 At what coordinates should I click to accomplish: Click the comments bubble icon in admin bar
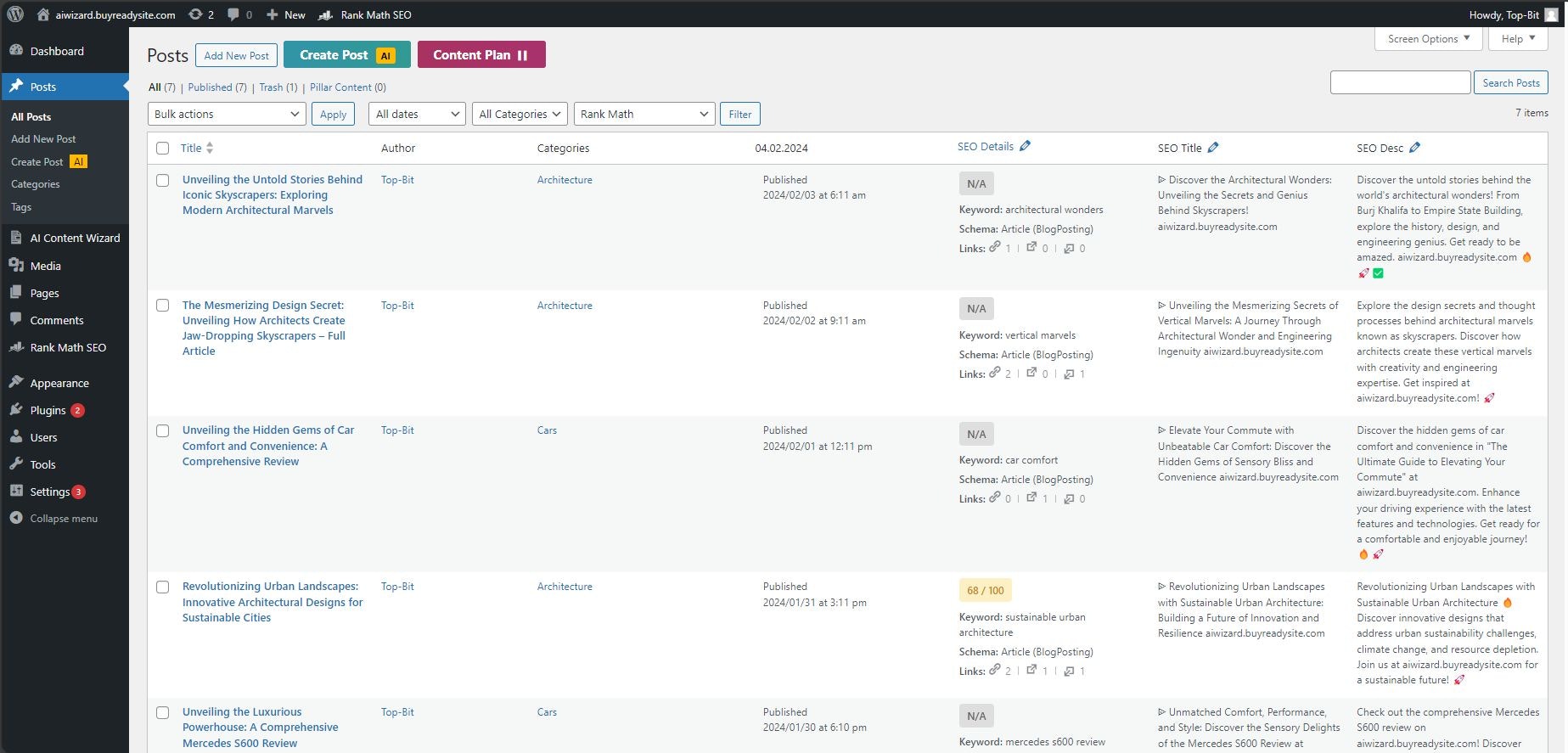(x=233, y=14)
